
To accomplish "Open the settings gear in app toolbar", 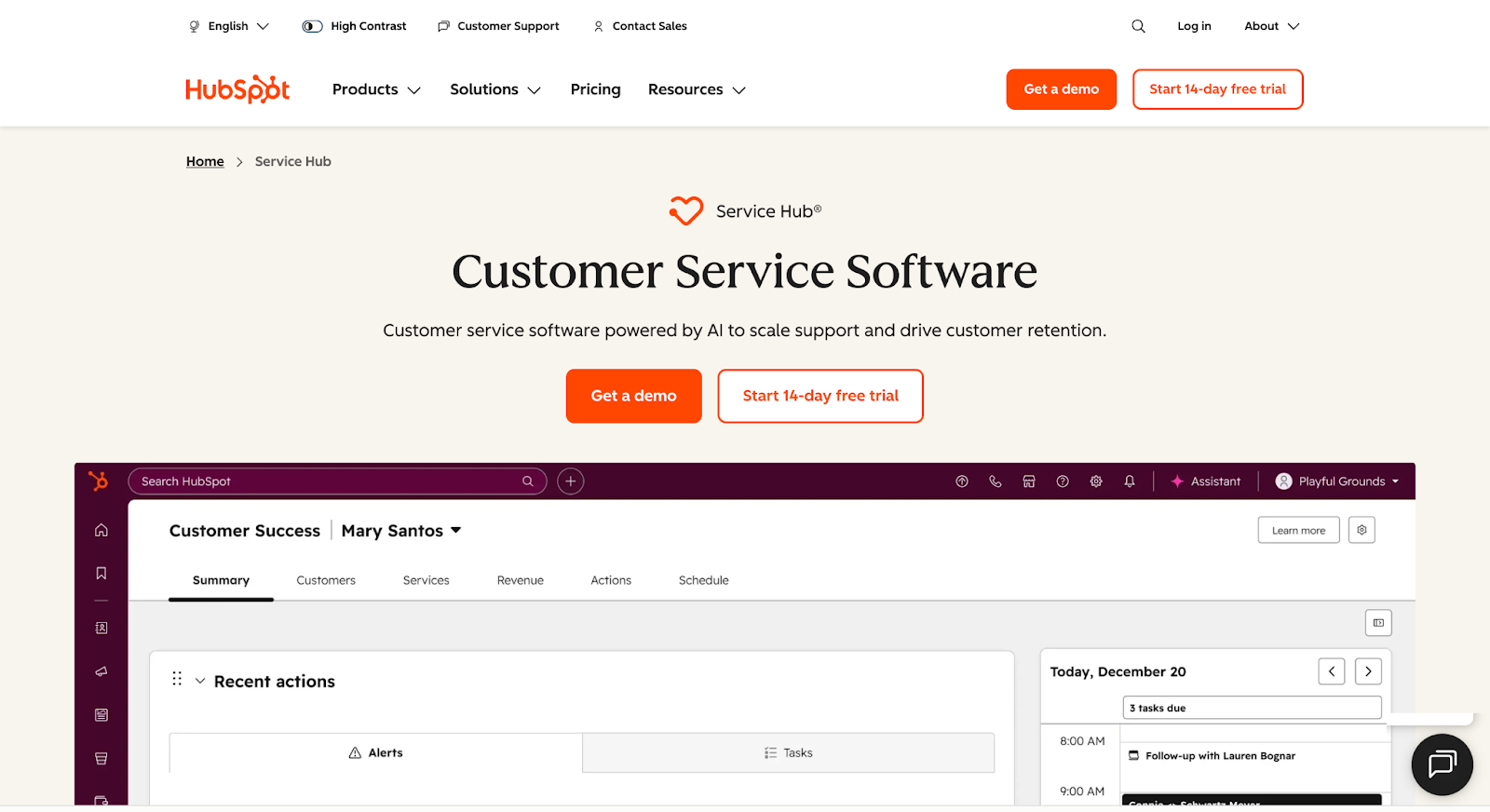I will [1096, 481].
